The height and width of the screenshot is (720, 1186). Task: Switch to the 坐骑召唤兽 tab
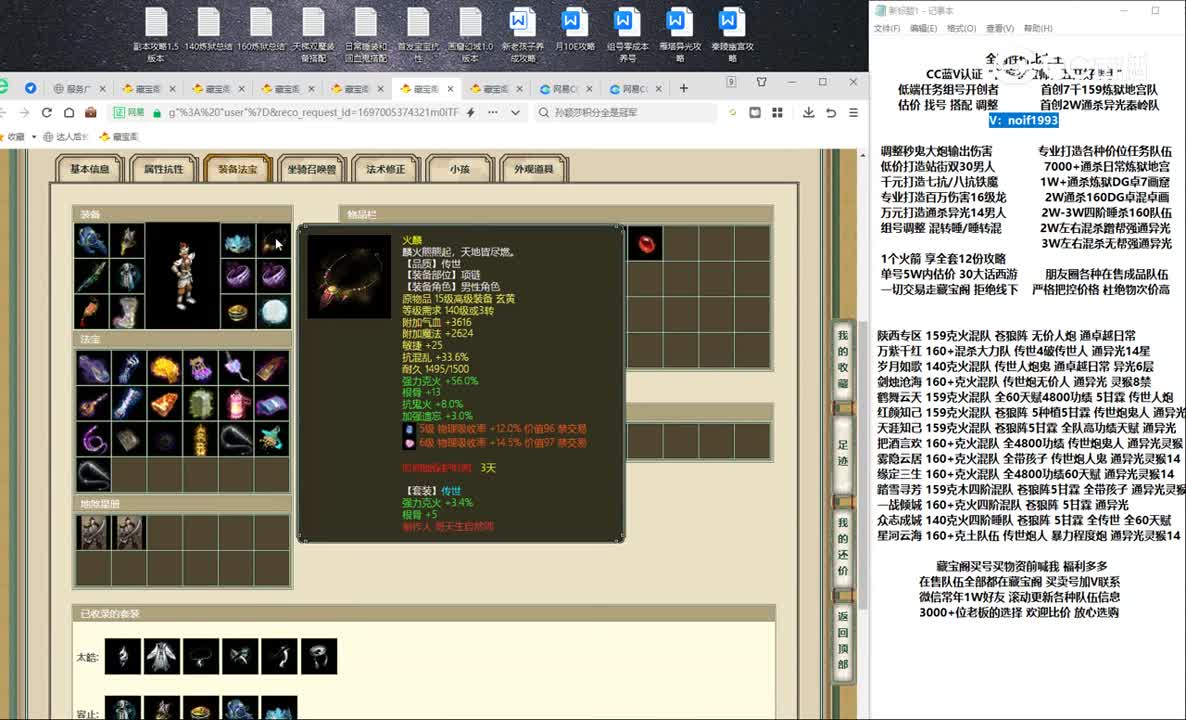point(311,169)
